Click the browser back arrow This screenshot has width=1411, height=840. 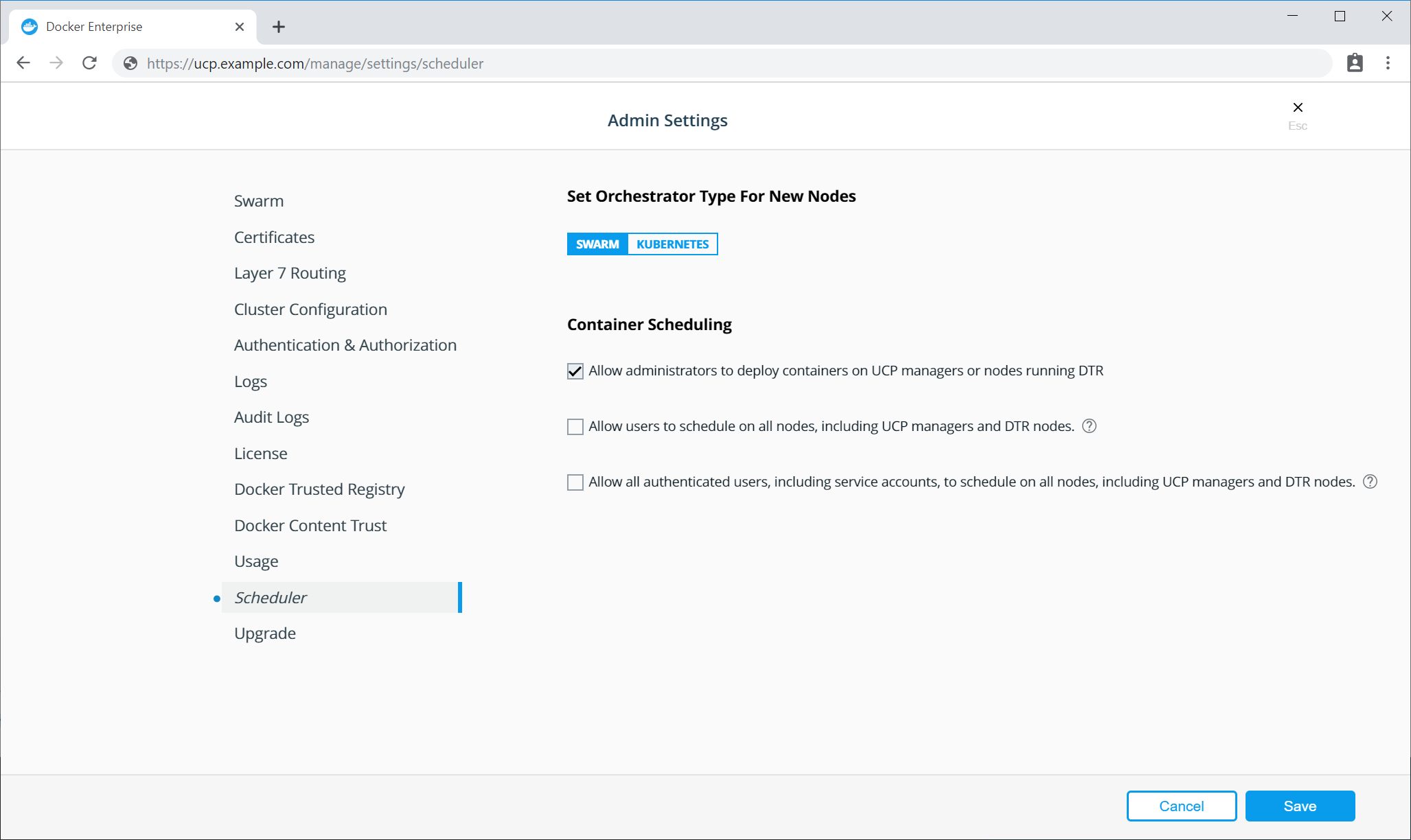[x=23, y=63]
